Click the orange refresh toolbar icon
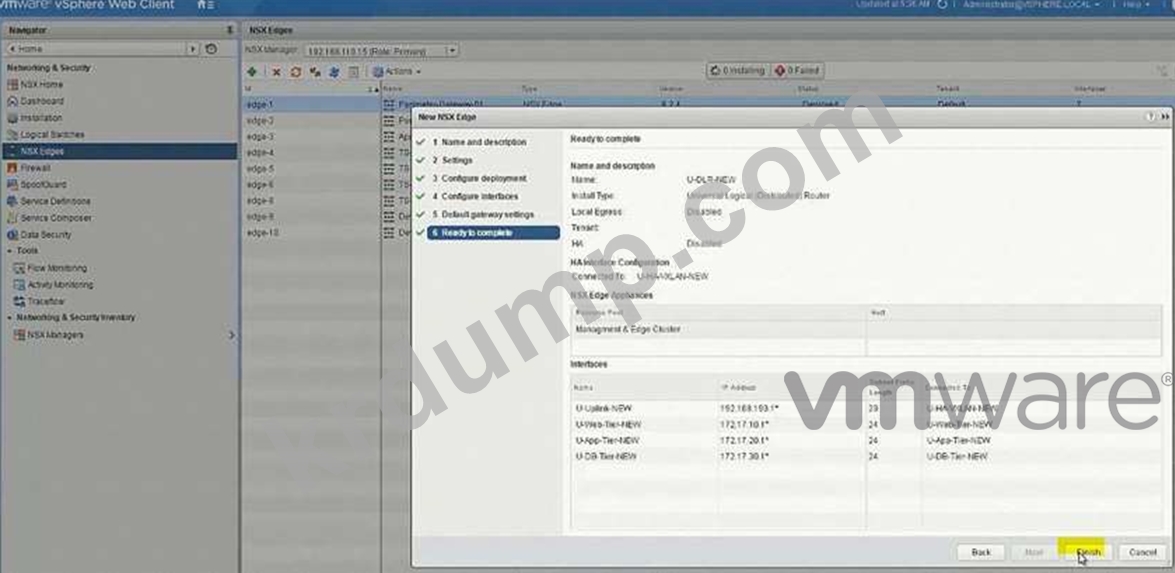 point(295,72)
